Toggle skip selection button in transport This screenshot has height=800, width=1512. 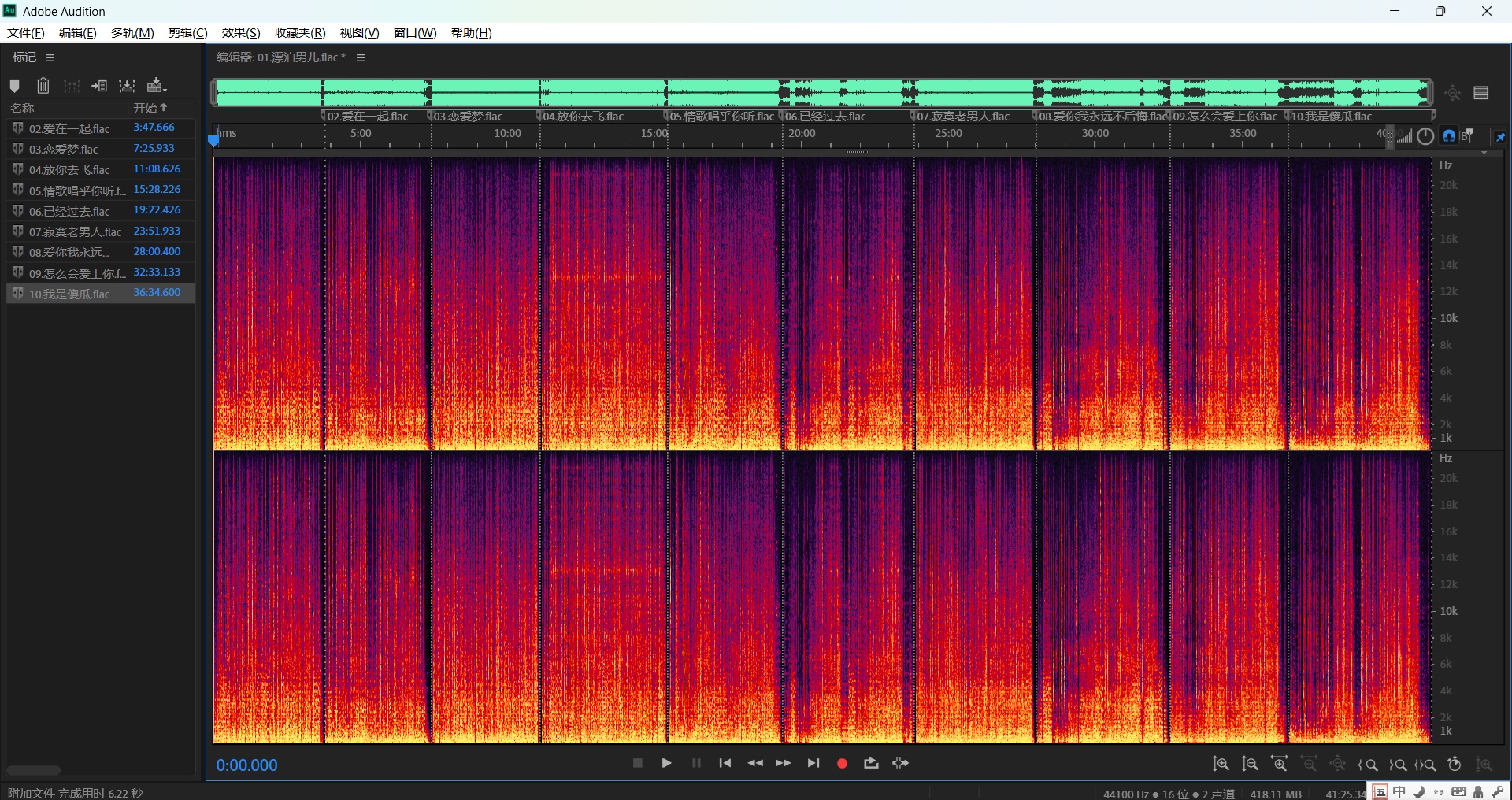tap(901, 764)
